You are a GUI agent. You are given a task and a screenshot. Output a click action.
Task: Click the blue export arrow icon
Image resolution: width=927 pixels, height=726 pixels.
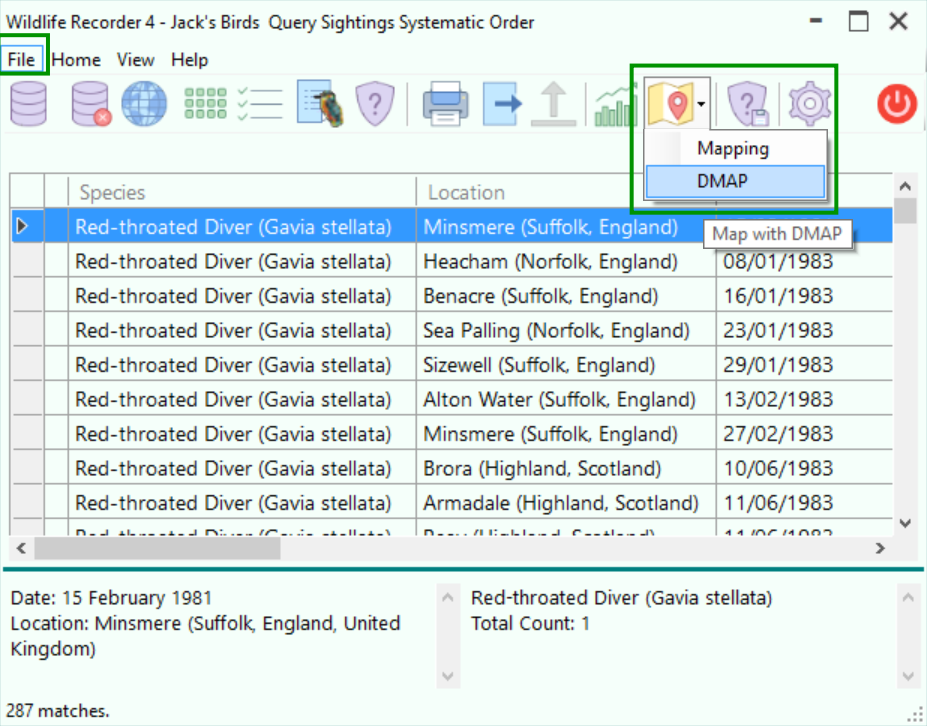503,104
